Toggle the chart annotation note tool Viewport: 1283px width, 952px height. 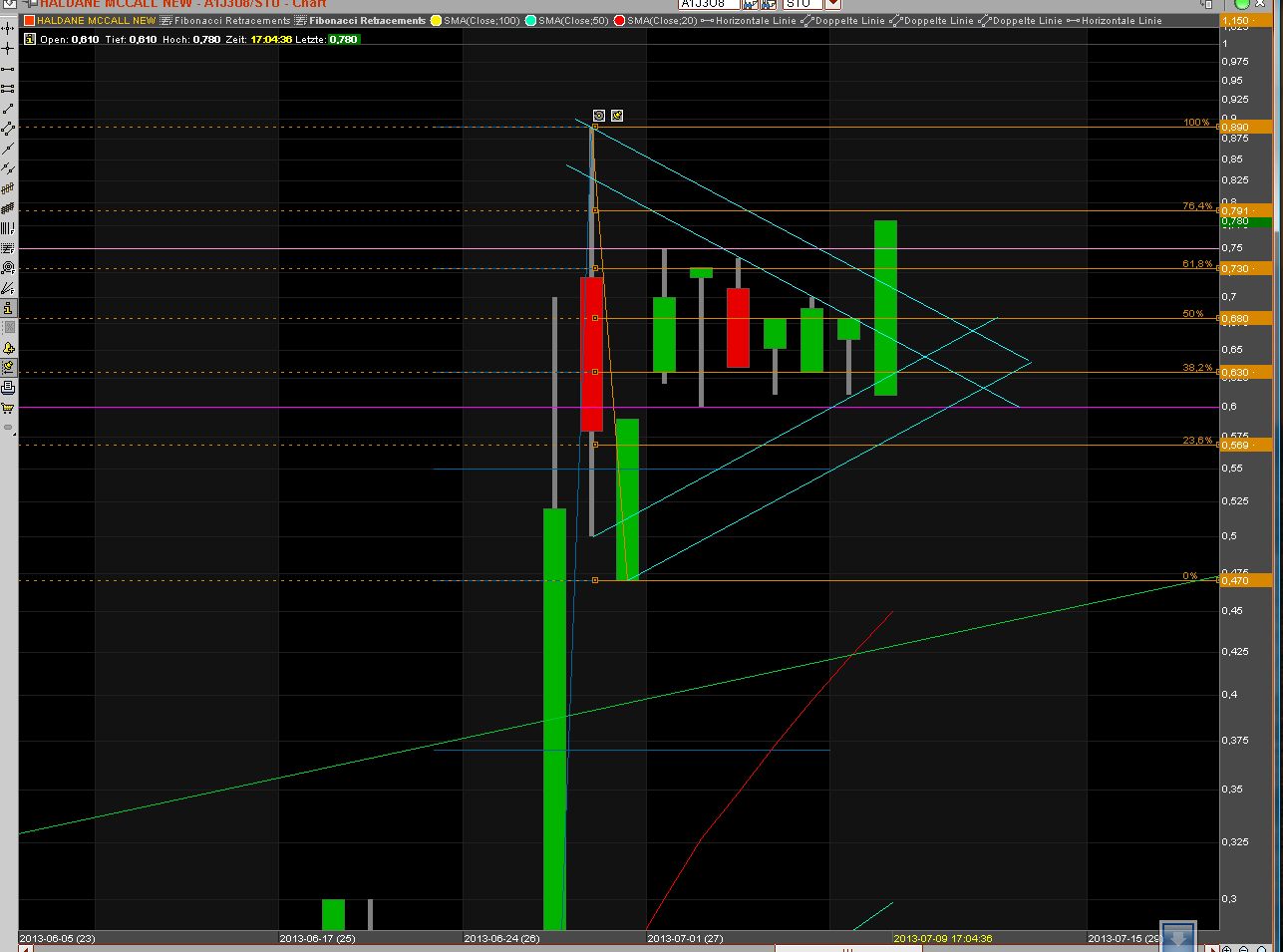point(8,368)
